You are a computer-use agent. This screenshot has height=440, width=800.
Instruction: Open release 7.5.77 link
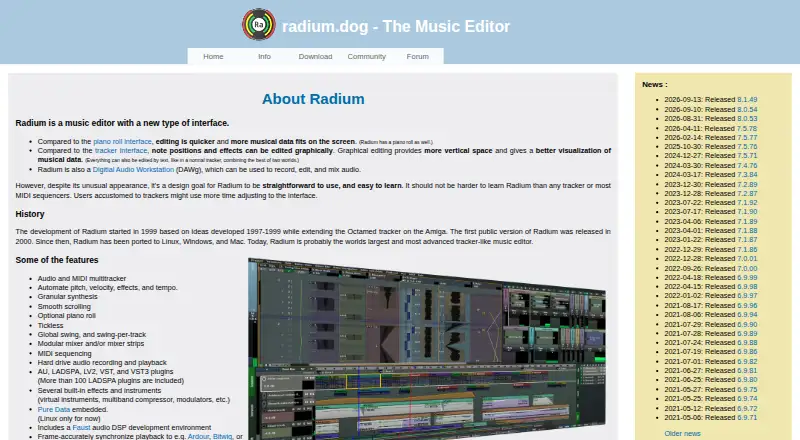pos(747,137)
